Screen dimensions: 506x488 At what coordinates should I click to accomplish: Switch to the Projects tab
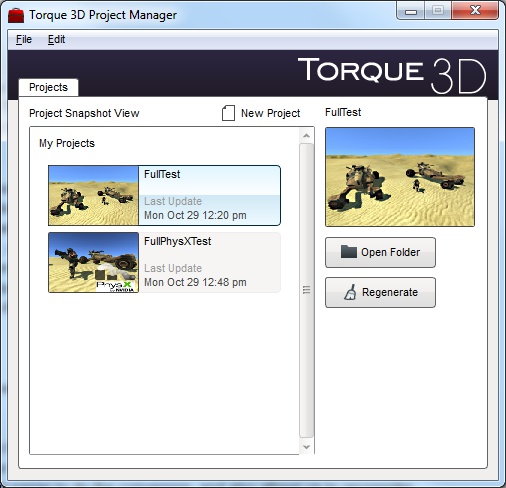48,87
